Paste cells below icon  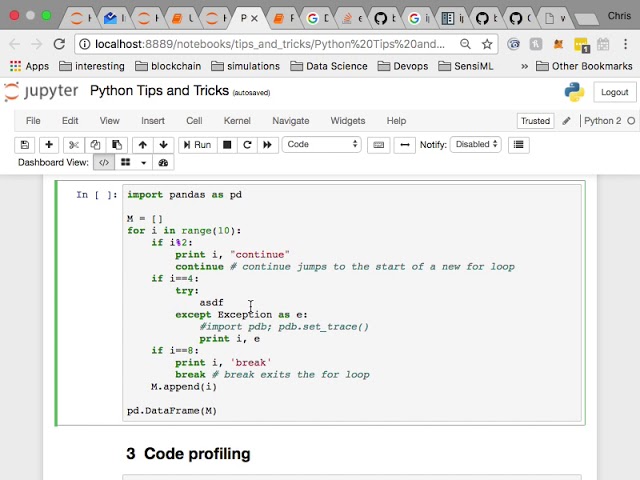tap(117, 145)
